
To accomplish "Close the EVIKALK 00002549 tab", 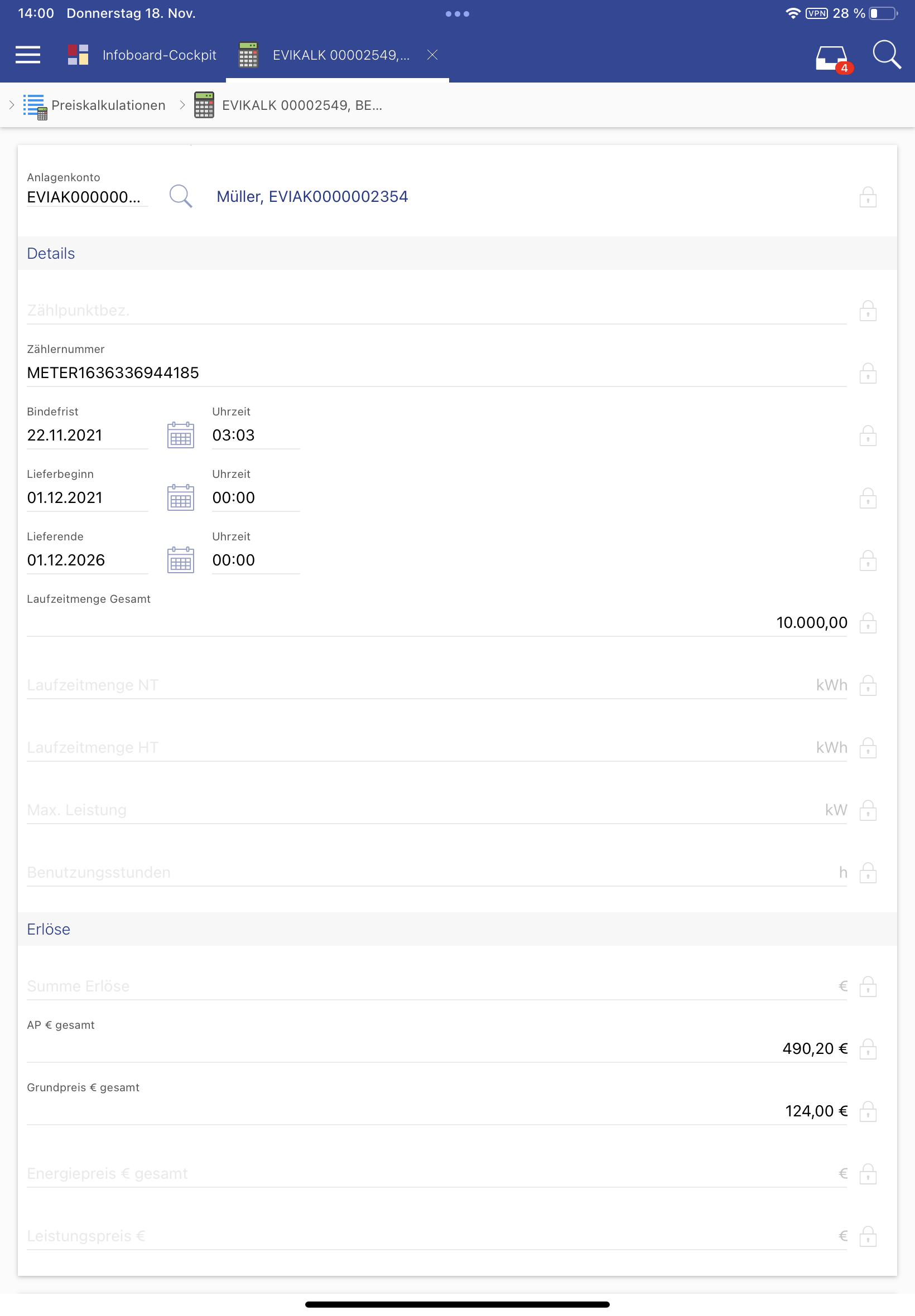I will pos(432,55).
